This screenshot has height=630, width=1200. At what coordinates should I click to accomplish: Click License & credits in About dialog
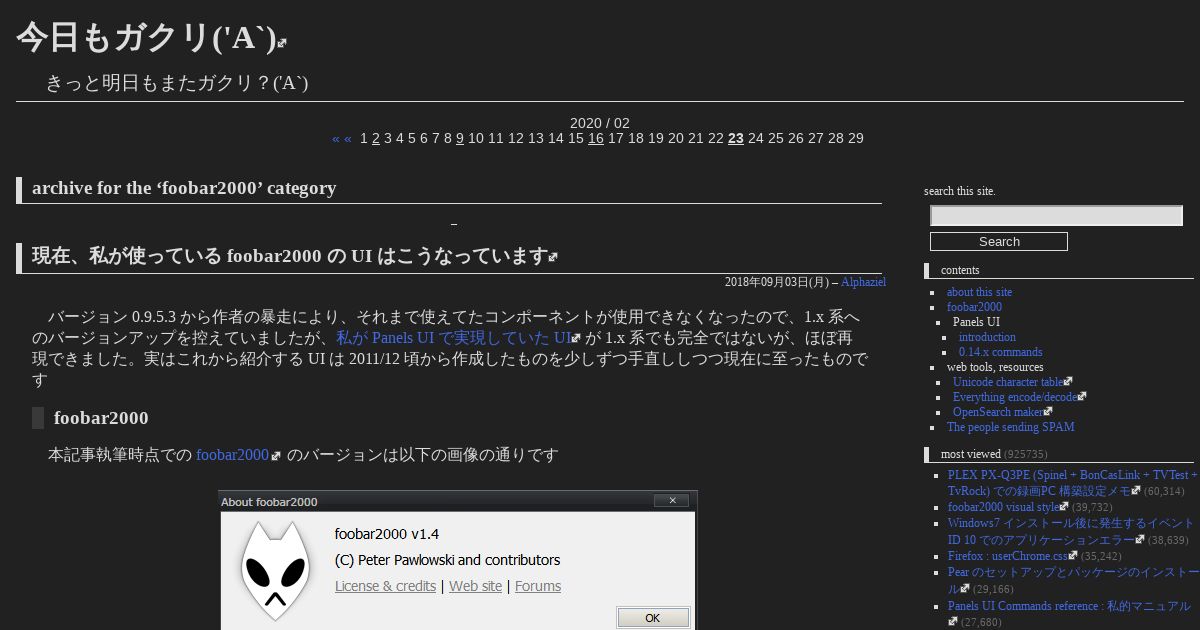[385, 586]
